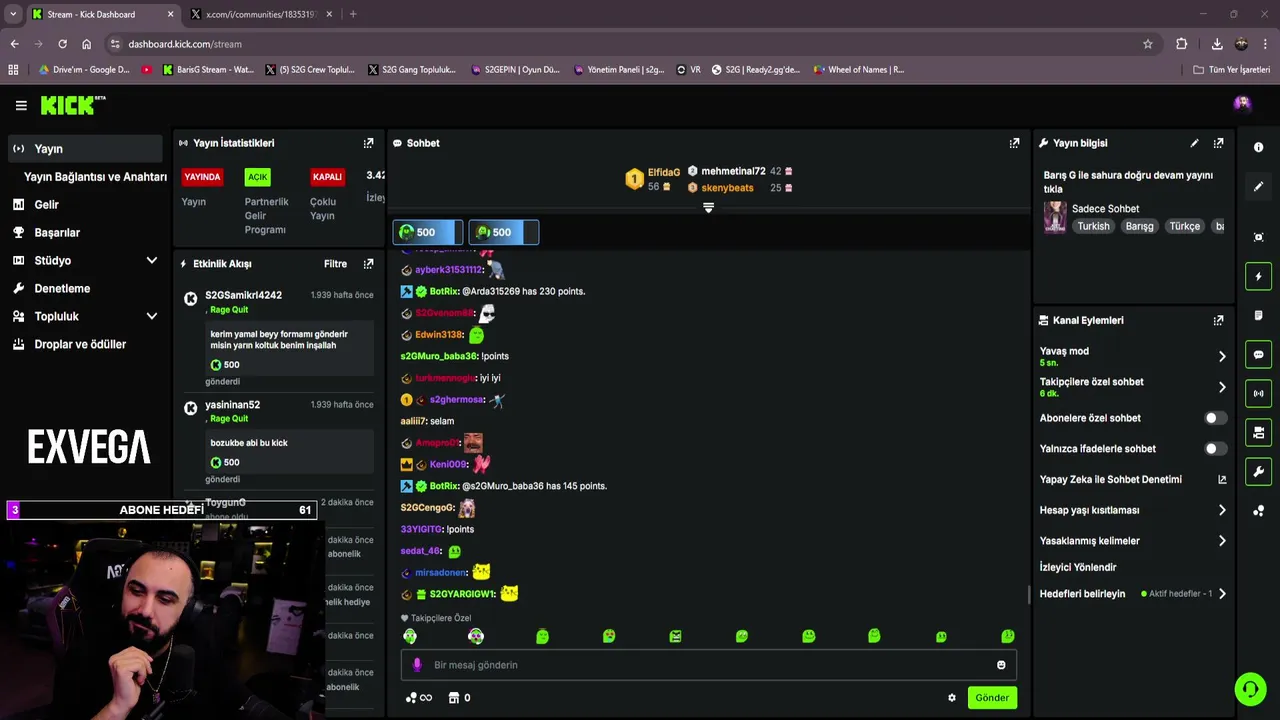
Task: Click the Türkçe tag in stream info
Action: coord(1185,226)
